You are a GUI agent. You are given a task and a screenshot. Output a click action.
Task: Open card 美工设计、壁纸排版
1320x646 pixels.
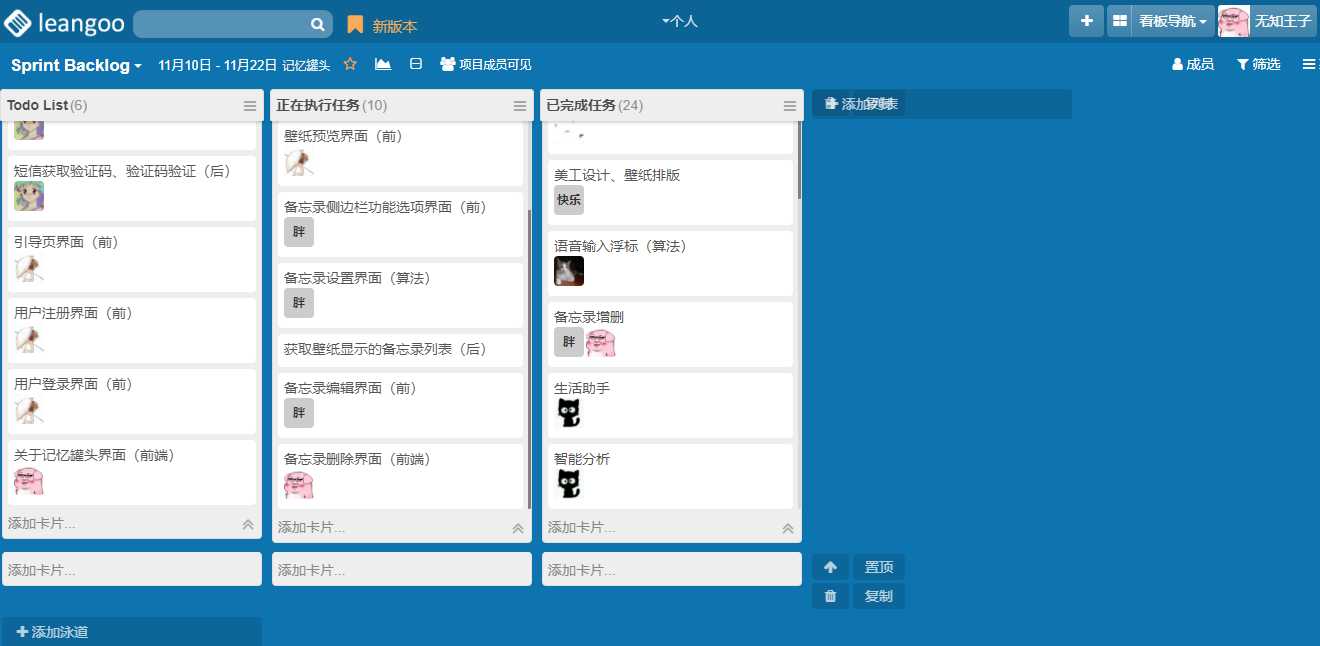(670, 192)
